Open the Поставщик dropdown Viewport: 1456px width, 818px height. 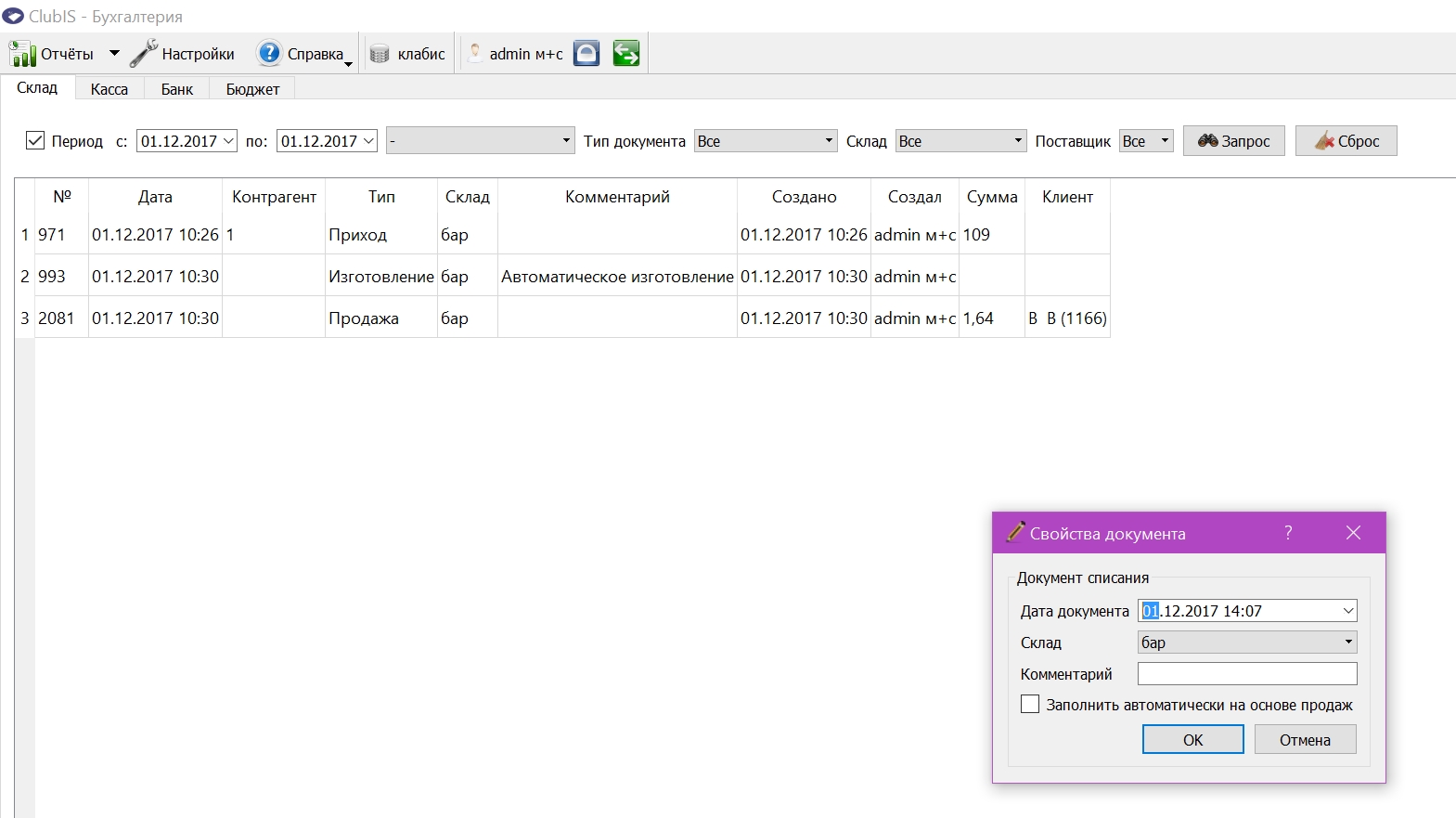1147,141
